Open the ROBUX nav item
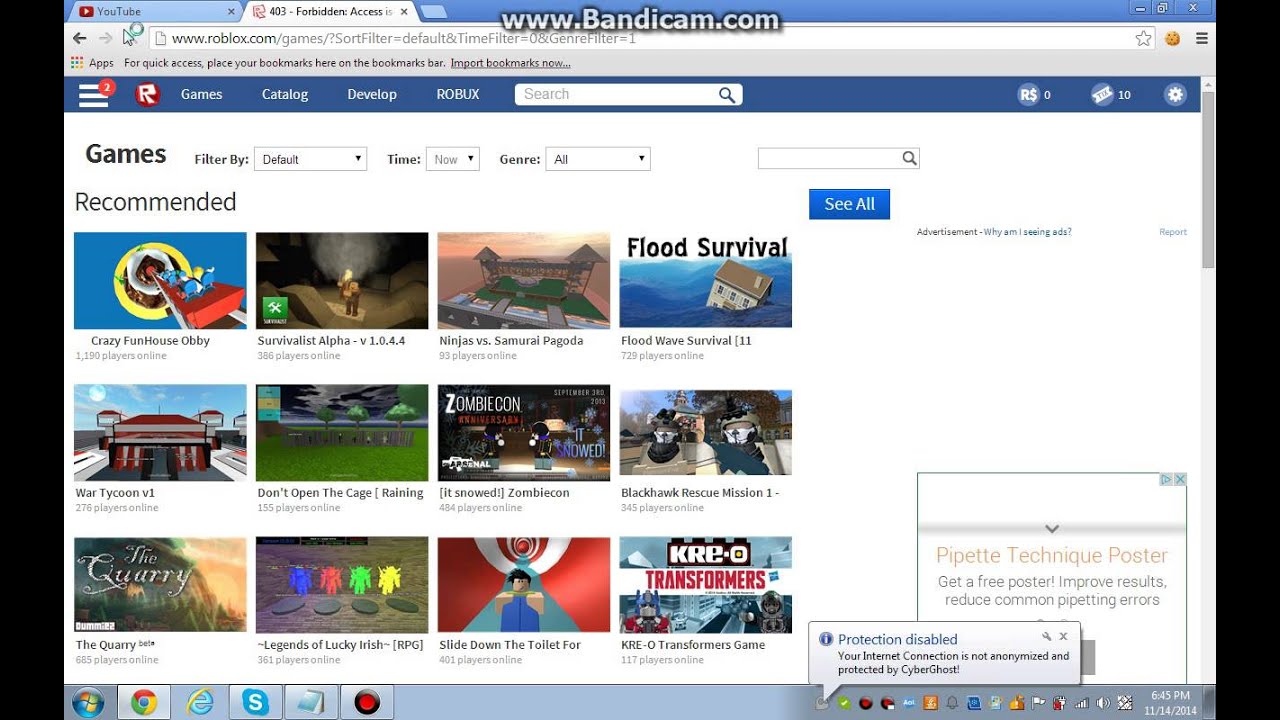Screen dimensions: 1280x720 coord(458,94)
